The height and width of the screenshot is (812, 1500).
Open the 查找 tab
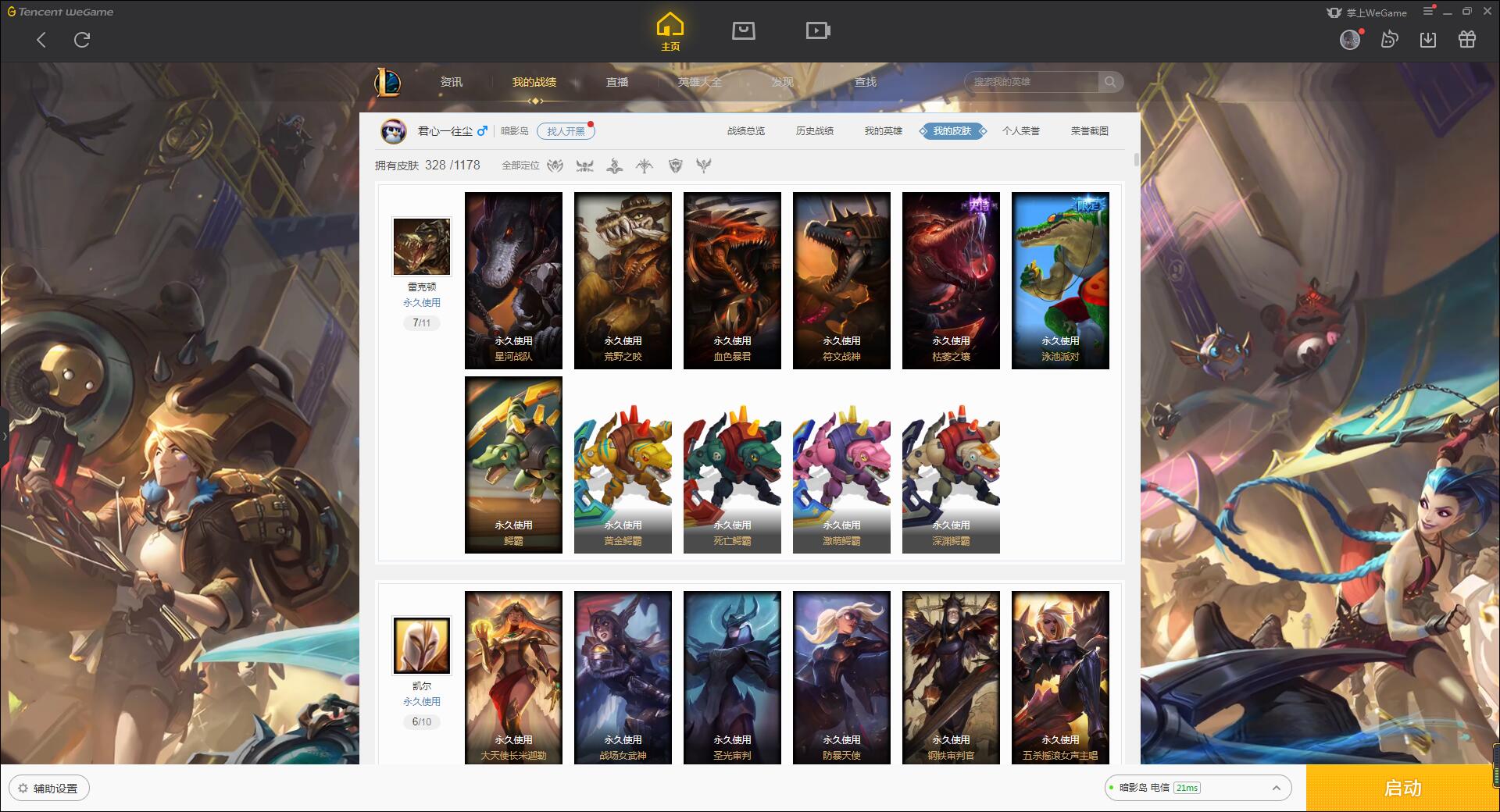tap(866, 82)
